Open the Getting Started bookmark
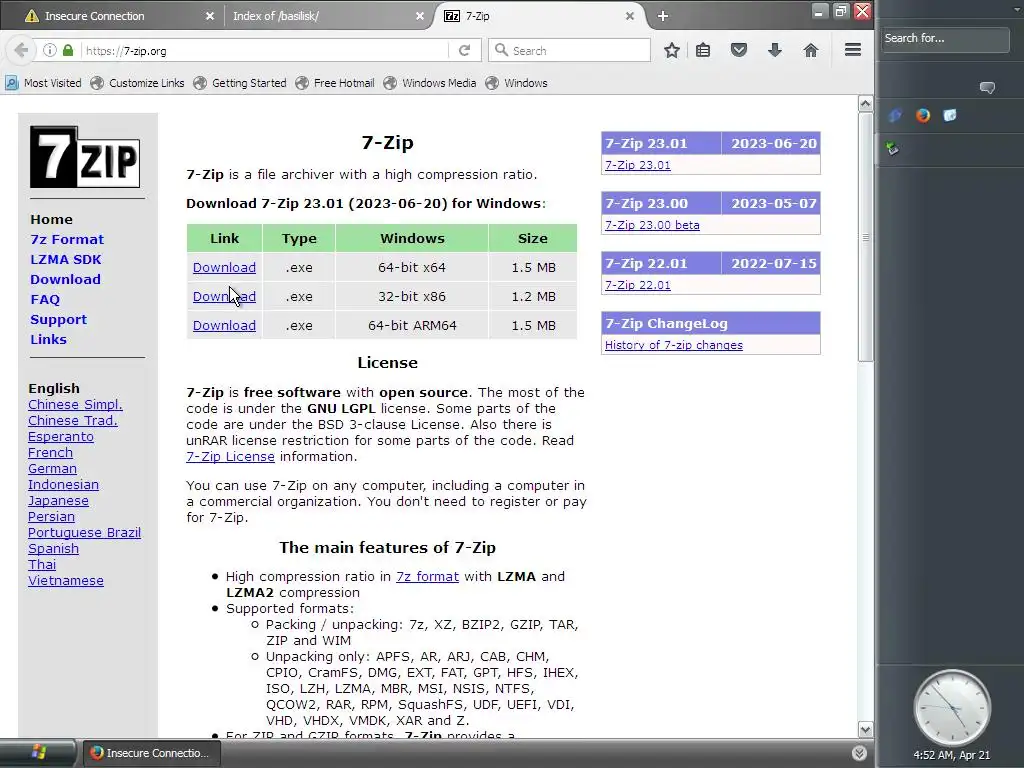The width and height of the screenshot is (1024, 768). click(x=240, y=83)
